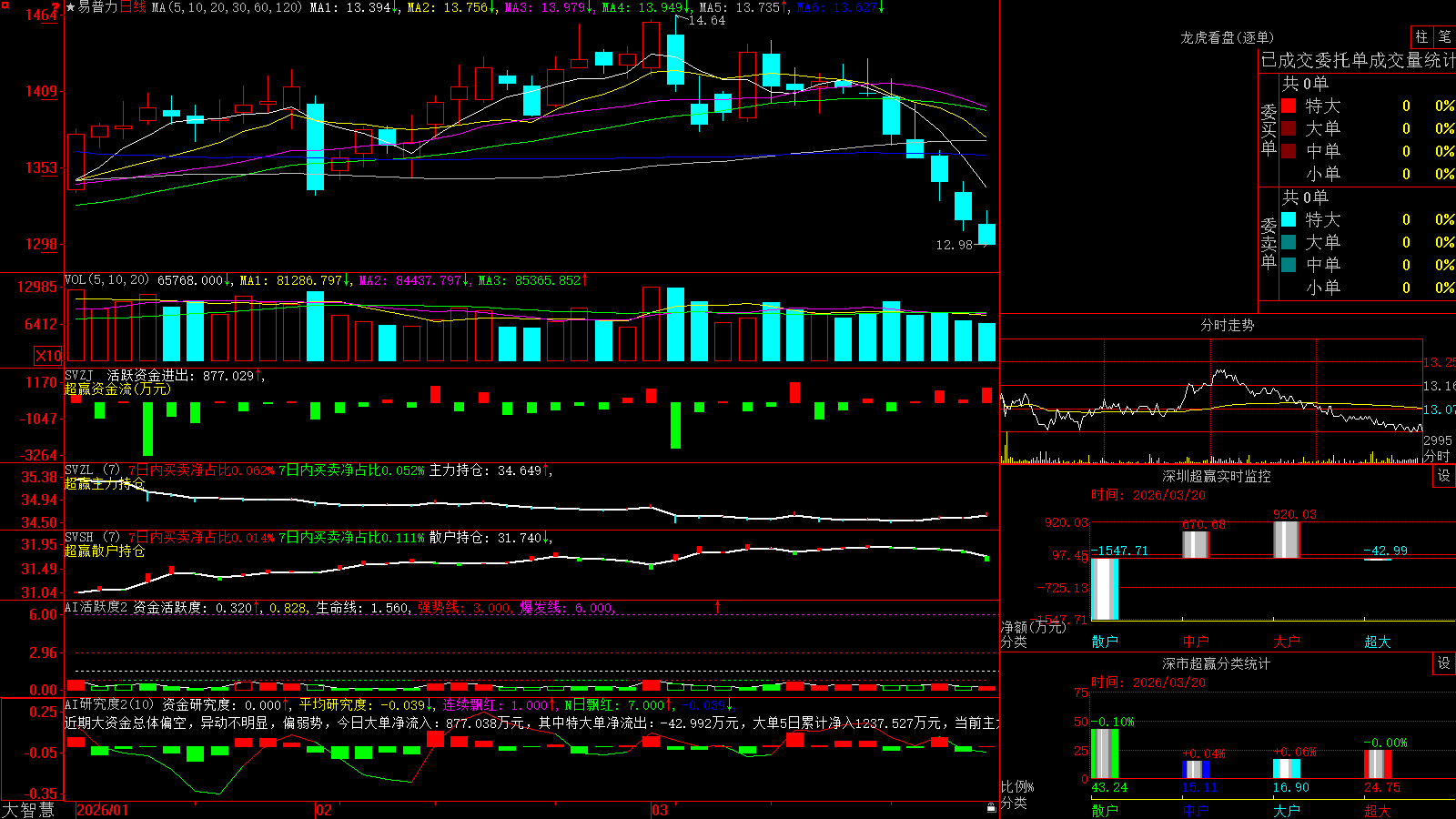The width and height of the screenshot is (1456, 819).
Task: Click the 超赢资金流(万元) label
Action: point(117,389)
